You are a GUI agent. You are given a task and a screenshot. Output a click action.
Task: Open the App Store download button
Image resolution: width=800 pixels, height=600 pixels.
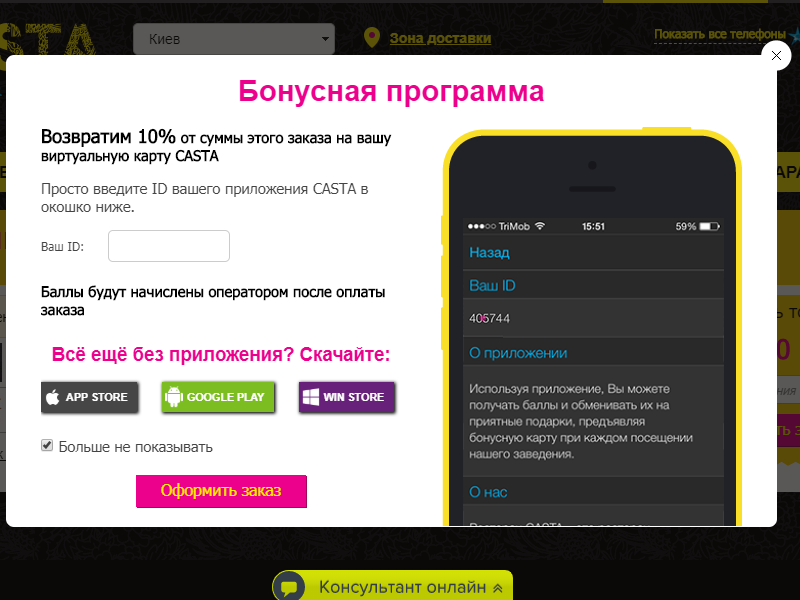(89, 397)
